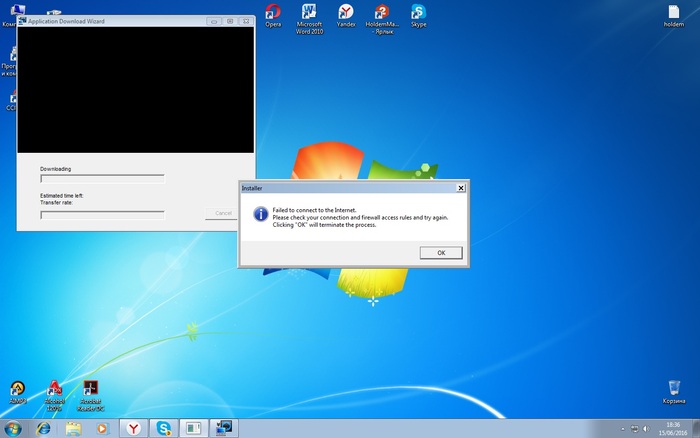Open the AIMP3 desktop shortcut
Viewport: 700px width, 438px height.
coord(17,388)
